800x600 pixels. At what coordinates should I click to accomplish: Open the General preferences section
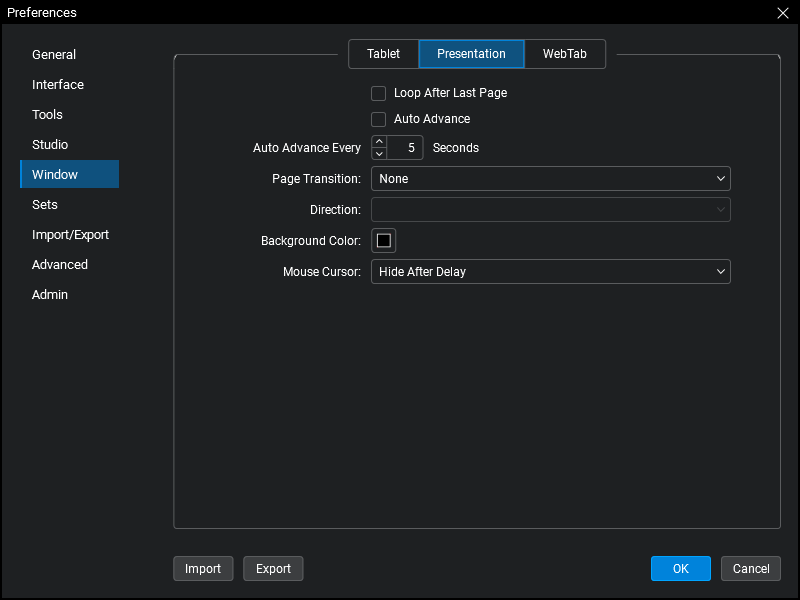(54, 55)
